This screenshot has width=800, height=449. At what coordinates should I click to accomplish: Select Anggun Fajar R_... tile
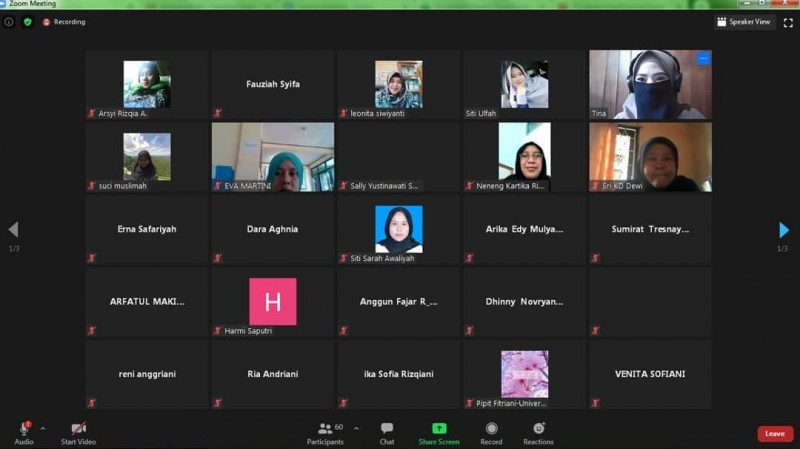(x=398, y=302)
